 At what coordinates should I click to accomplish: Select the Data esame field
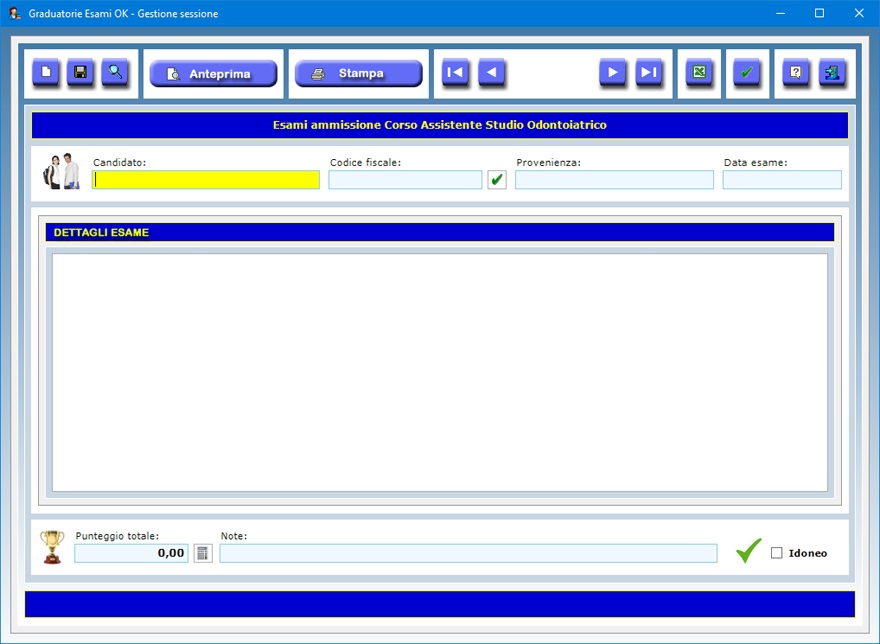[x=782, y=180]
